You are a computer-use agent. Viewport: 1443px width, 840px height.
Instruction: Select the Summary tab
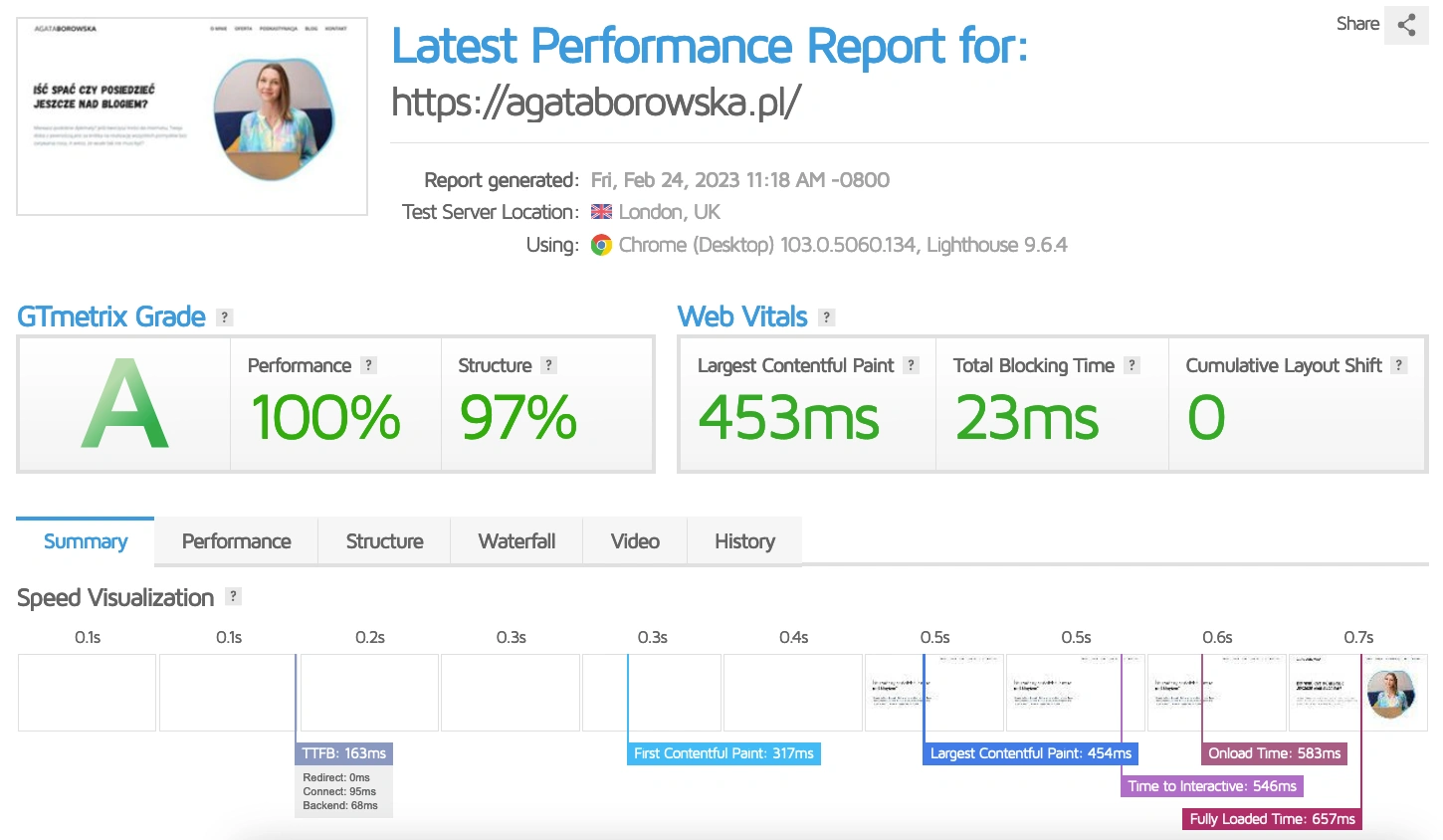(x=86, y=541)
